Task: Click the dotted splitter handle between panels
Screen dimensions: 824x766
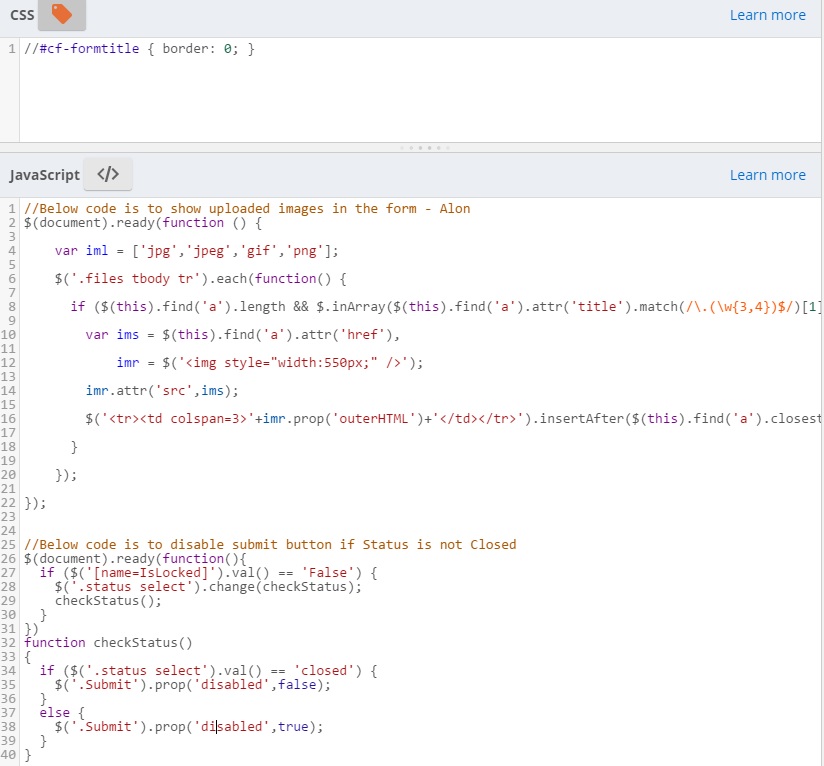Action: pos(424,147)
